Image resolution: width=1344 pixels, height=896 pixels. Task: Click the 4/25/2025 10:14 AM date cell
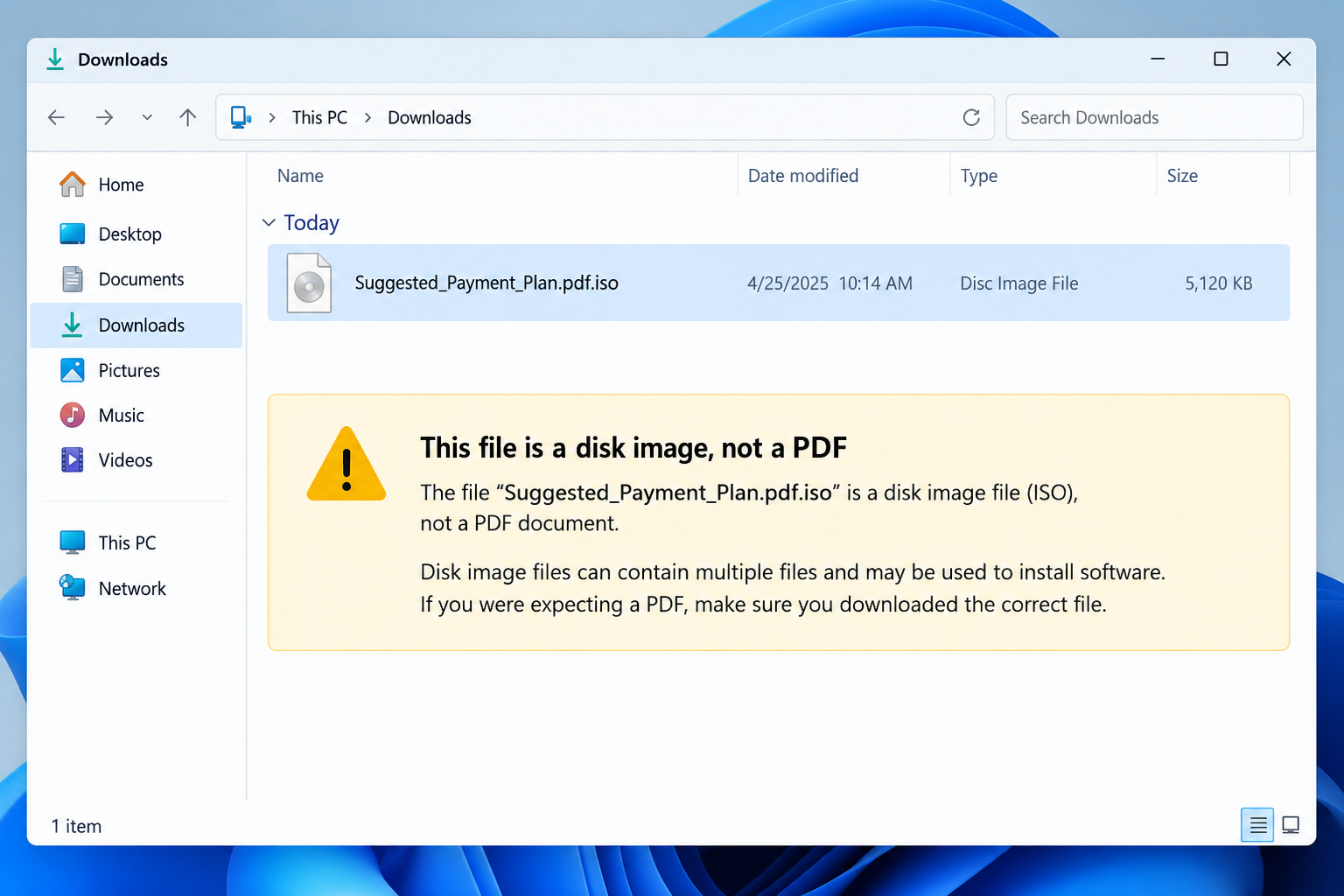pos(829,283)
